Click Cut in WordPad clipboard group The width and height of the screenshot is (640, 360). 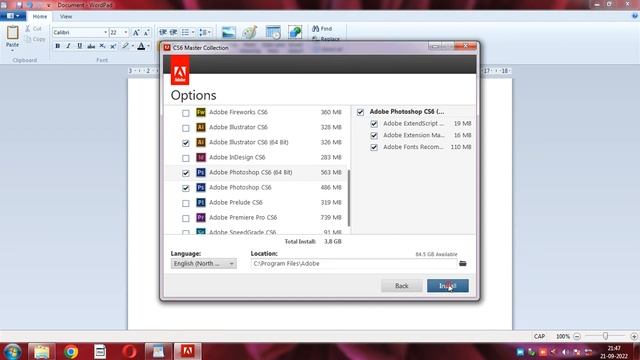click(33, 29)
